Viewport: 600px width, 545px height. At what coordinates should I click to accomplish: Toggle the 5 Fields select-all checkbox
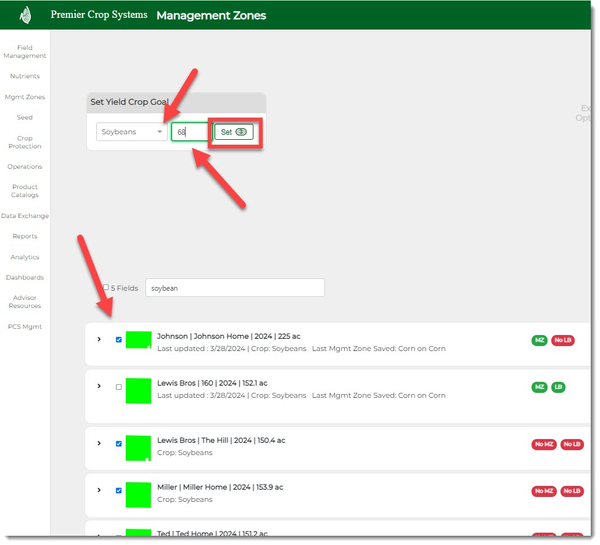tap(106, 288)
